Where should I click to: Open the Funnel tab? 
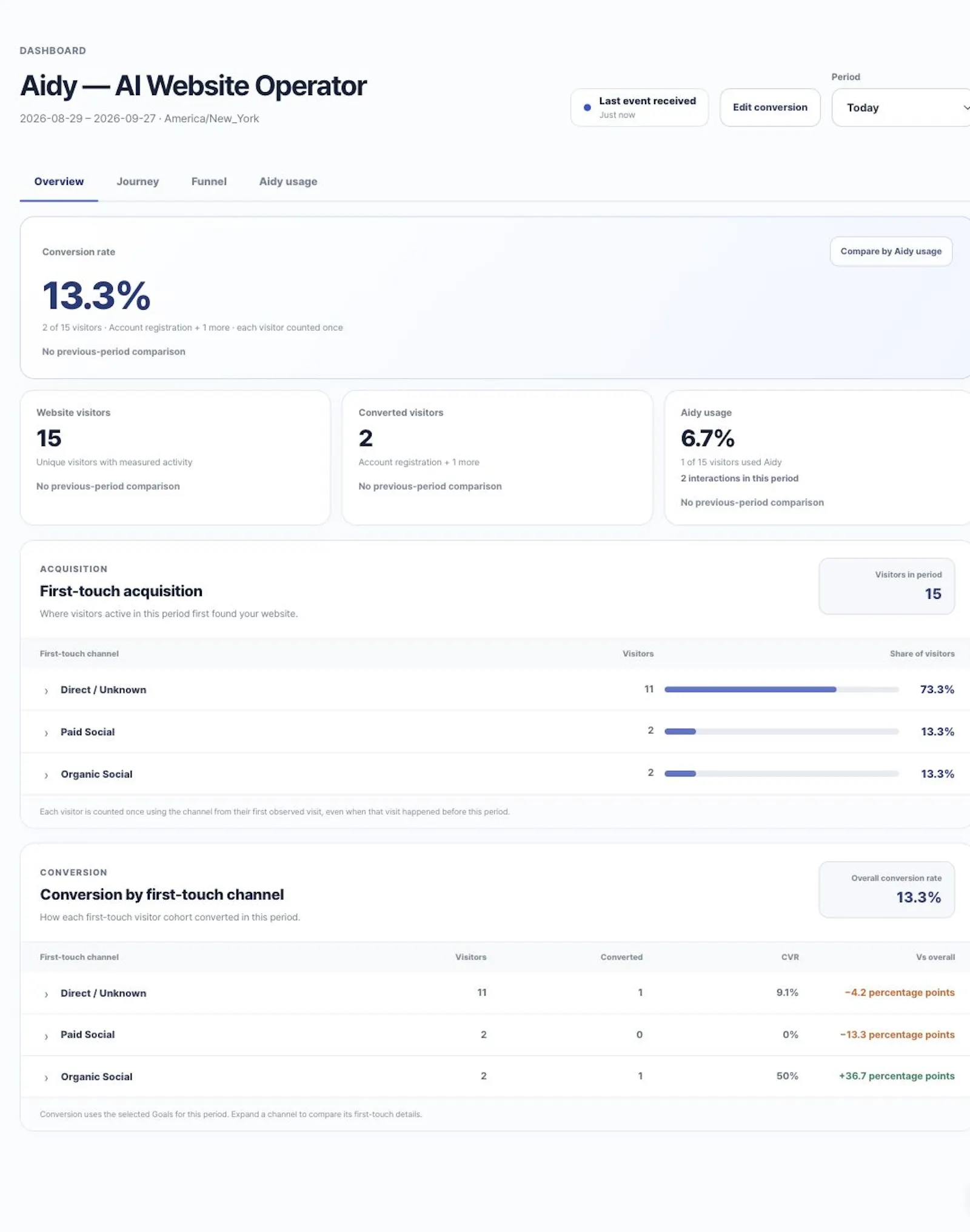coord(209,181)
